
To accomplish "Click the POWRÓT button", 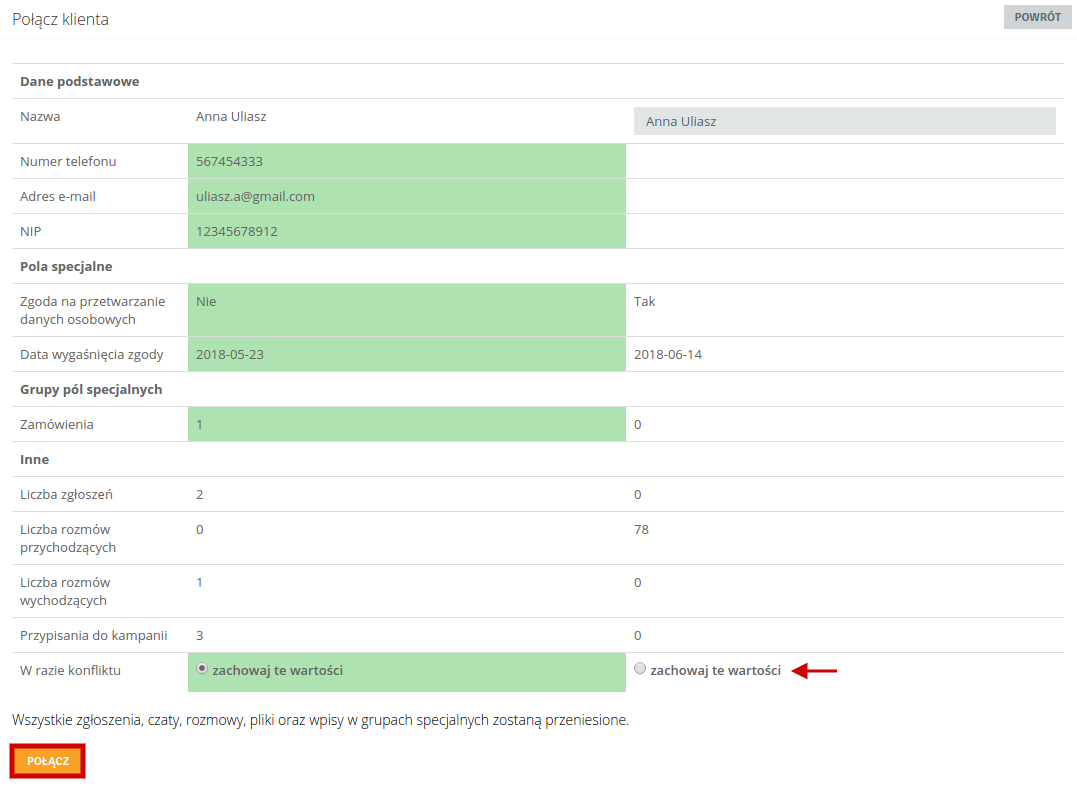I will (1037, 17).
